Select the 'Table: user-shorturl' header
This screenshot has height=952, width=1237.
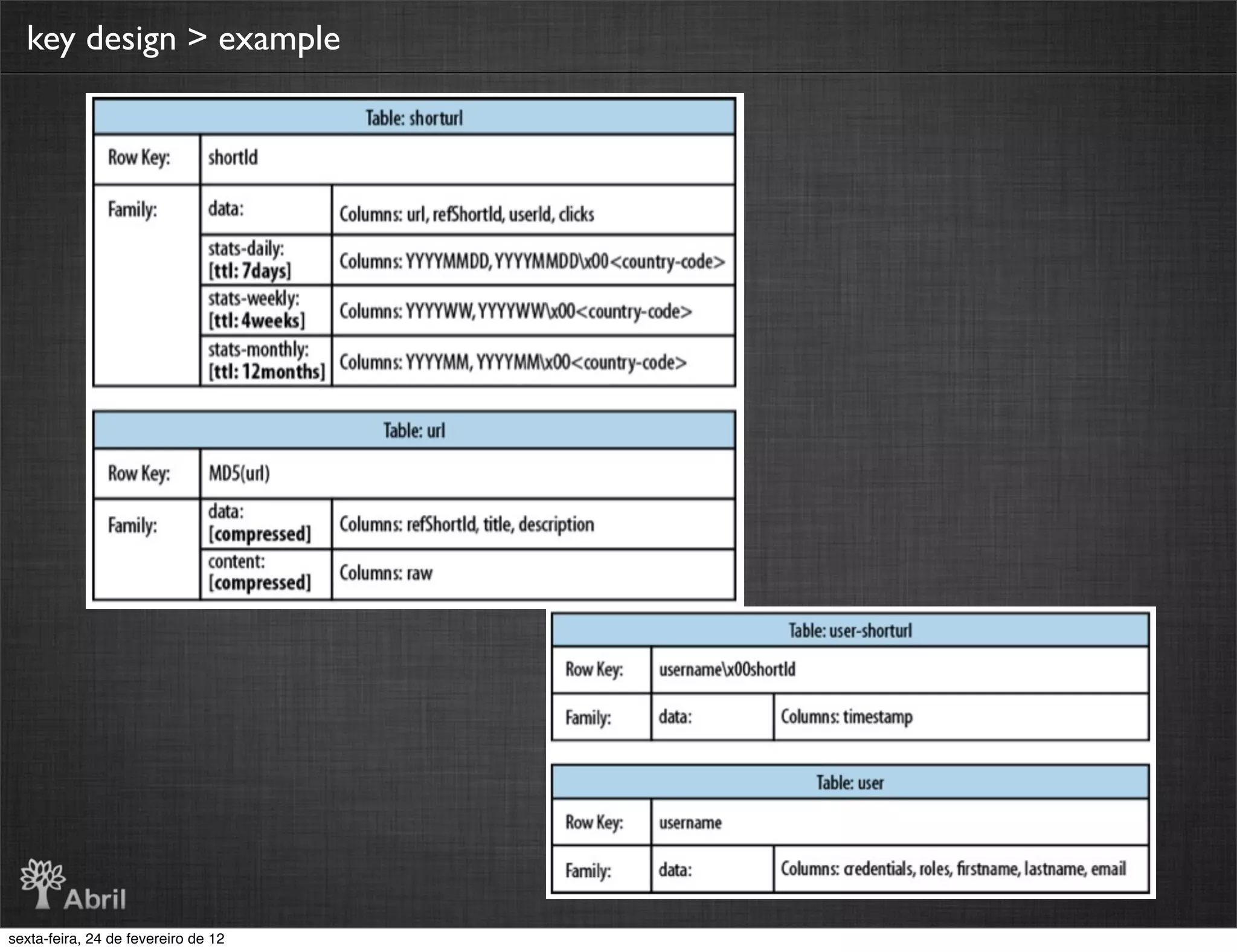pyautogui.click(x=850, y=631)
